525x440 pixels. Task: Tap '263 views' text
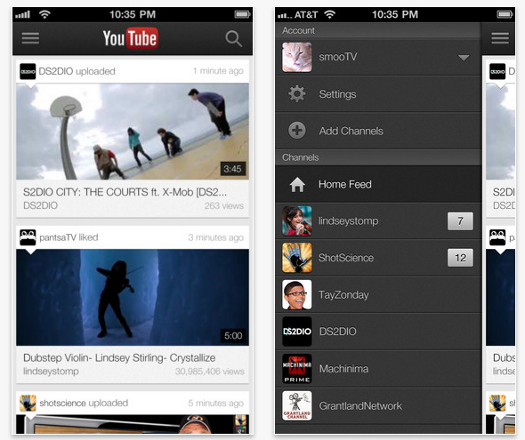tap(224, 206)
